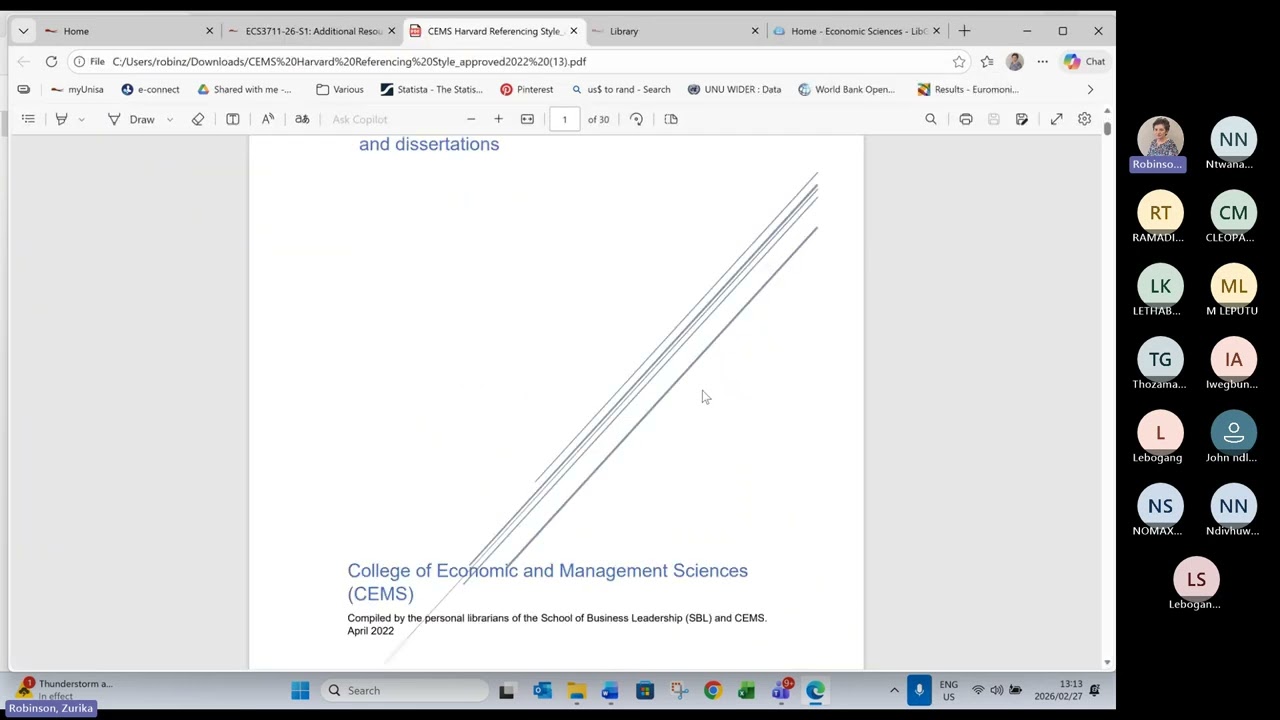
Task: Open File Explorer from the taskbar
Action: [576, 690]
